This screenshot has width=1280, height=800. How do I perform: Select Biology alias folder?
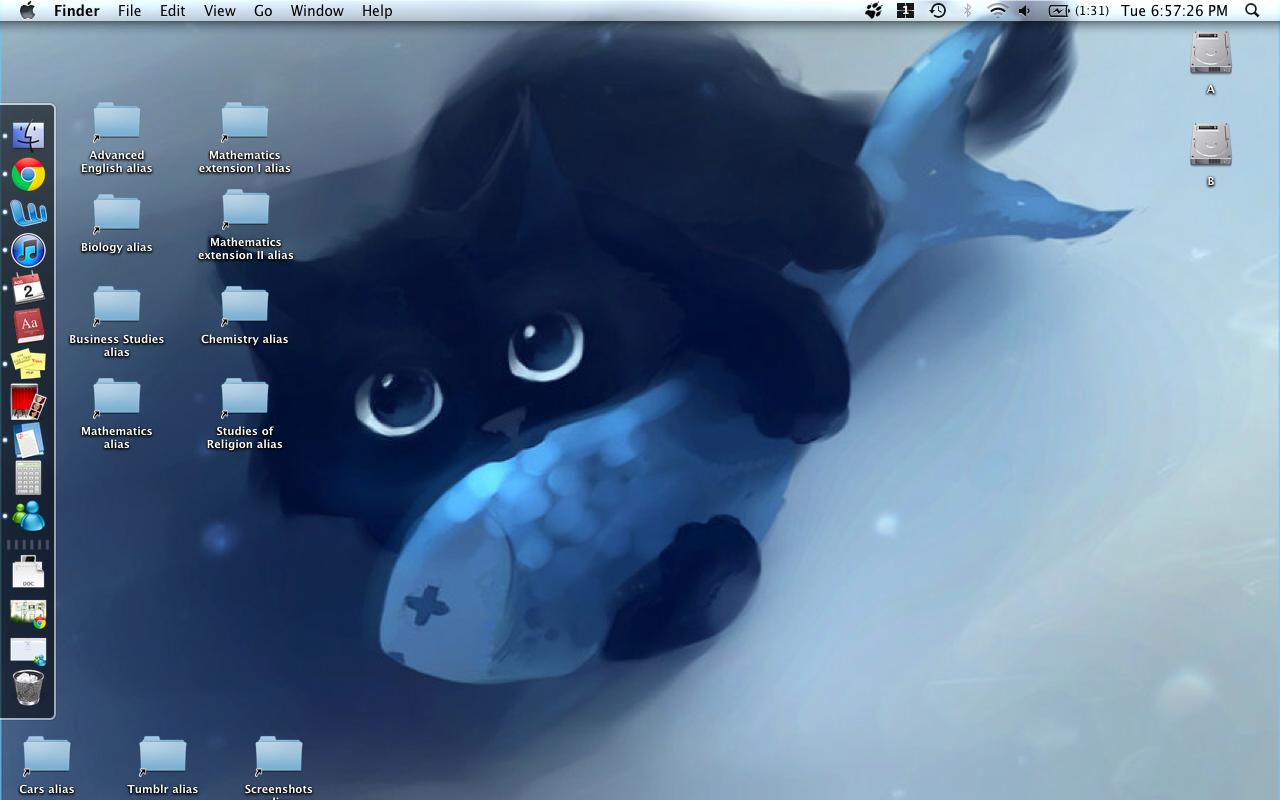(117, 222)
